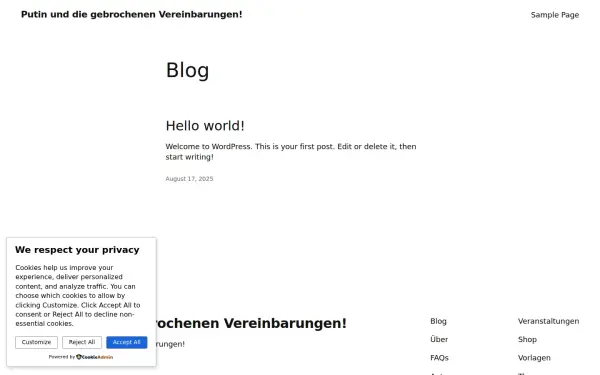The image size is (600, 375).
Task: Open the footer Shop link
Action: (527, 339)
